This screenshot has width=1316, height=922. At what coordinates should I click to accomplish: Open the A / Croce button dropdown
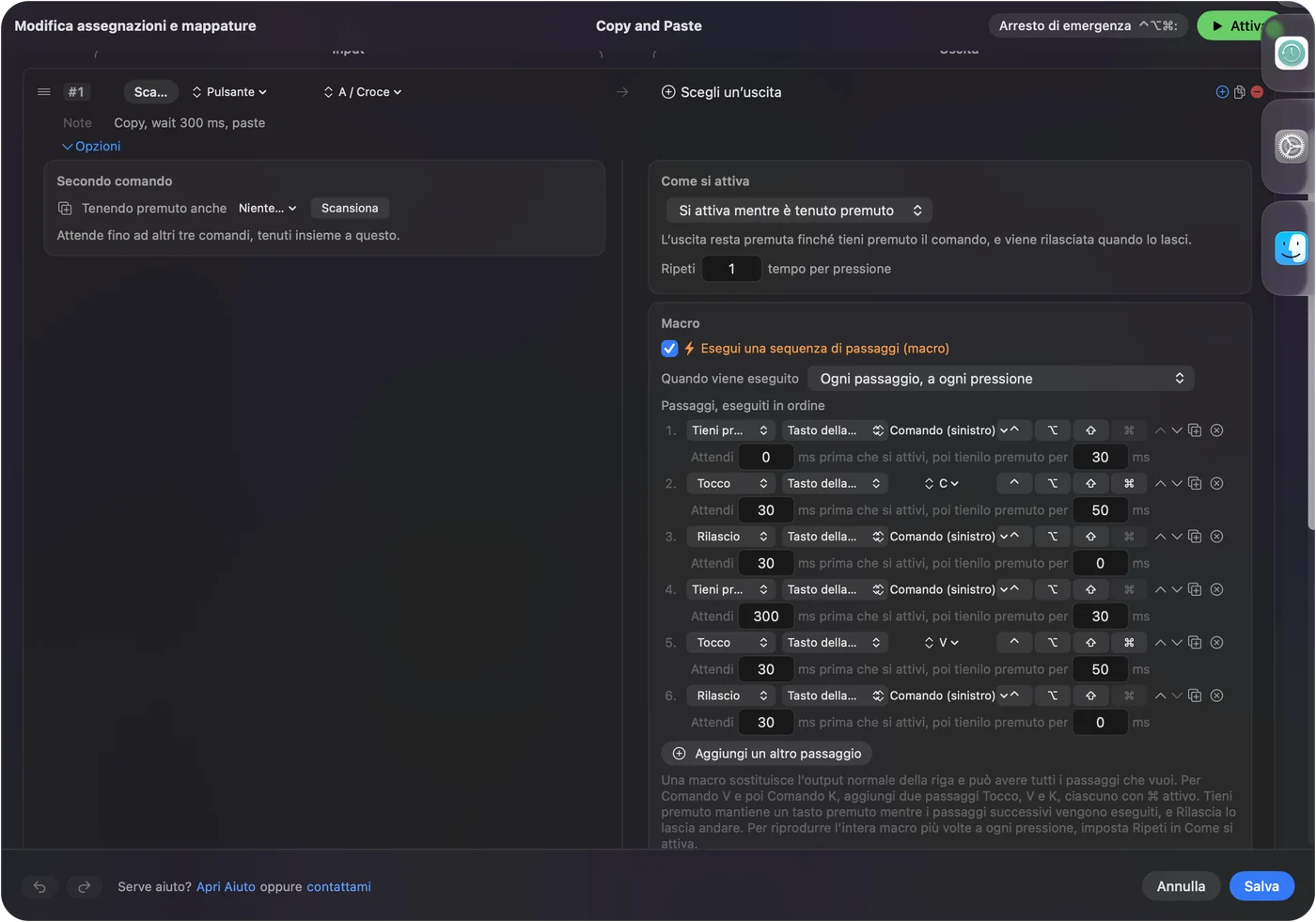(363, 92)
